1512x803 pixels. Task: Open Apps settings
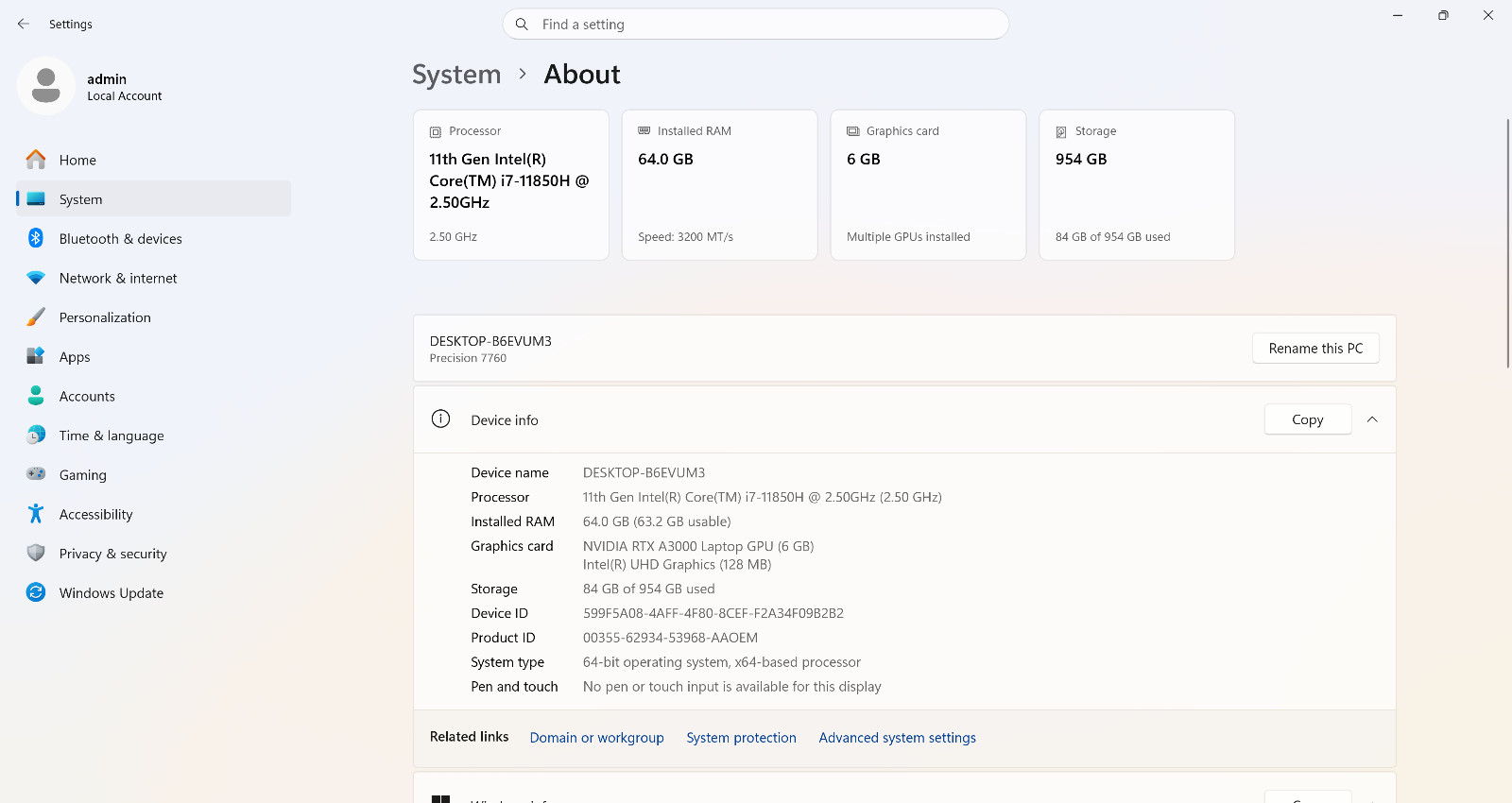tap(154, 357)
